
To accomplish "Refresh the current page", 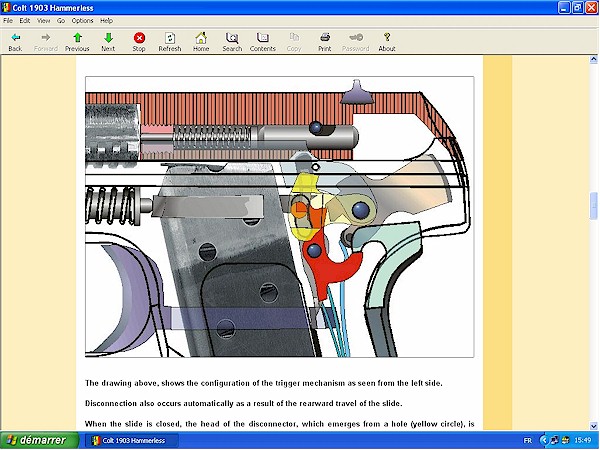I will (x=170, y=41).
